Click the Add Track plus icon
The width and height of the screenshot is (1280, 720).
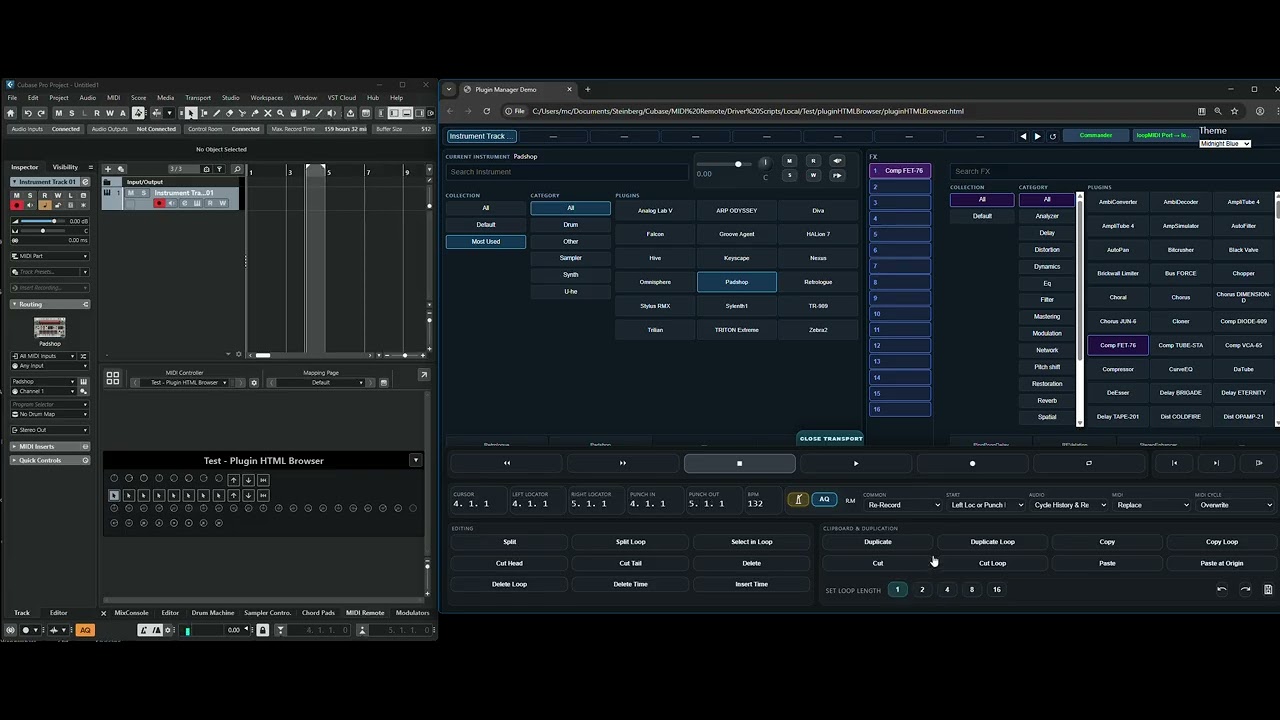(x=108, y=169)
